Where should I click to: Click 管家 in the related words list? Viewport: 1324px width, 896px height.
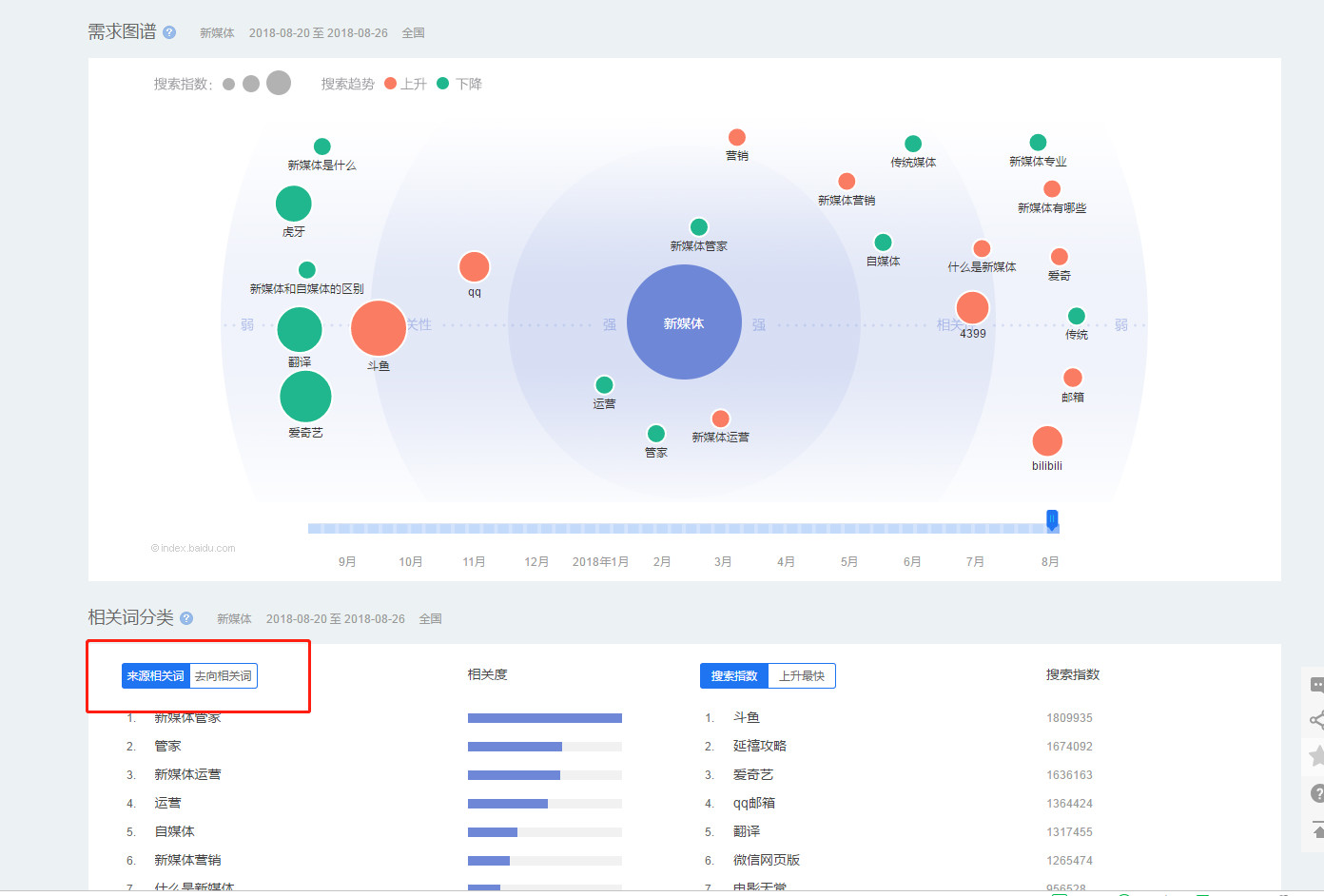click(x=167, y=747)
